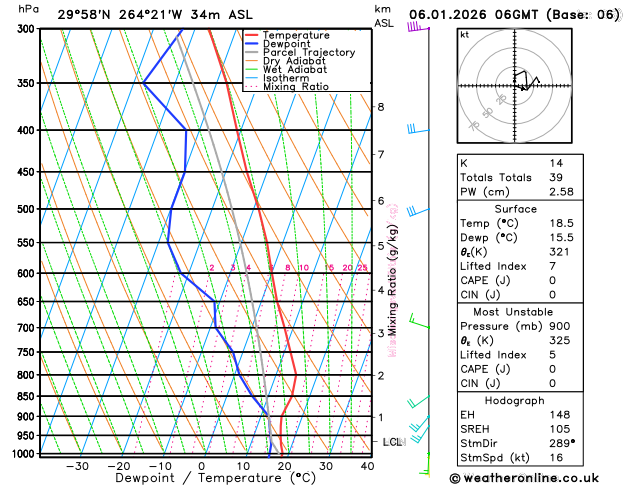Click the 1 km altitude axis label
The image size is (629, 486).
tap(381, 417)
